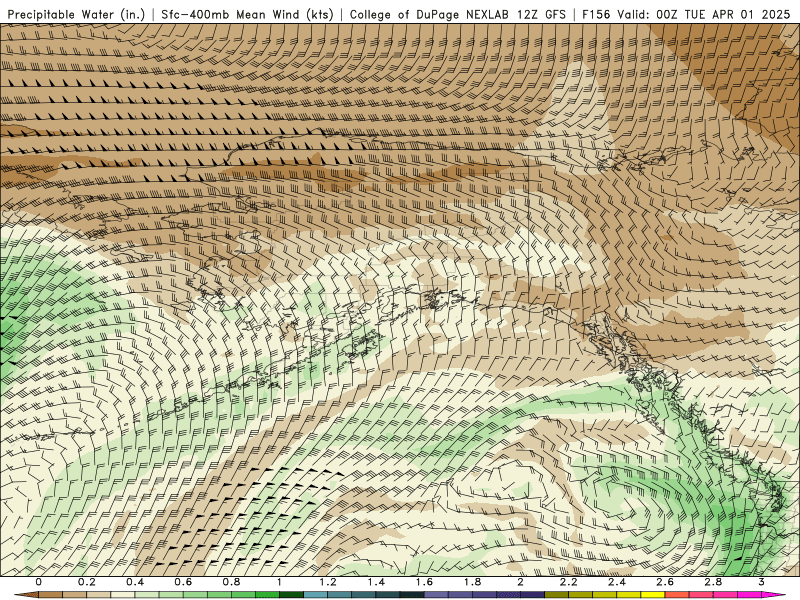This screenshot has width=800, height=600.
Task: Click the '1.4' color bar label
Action: point(376,582)
